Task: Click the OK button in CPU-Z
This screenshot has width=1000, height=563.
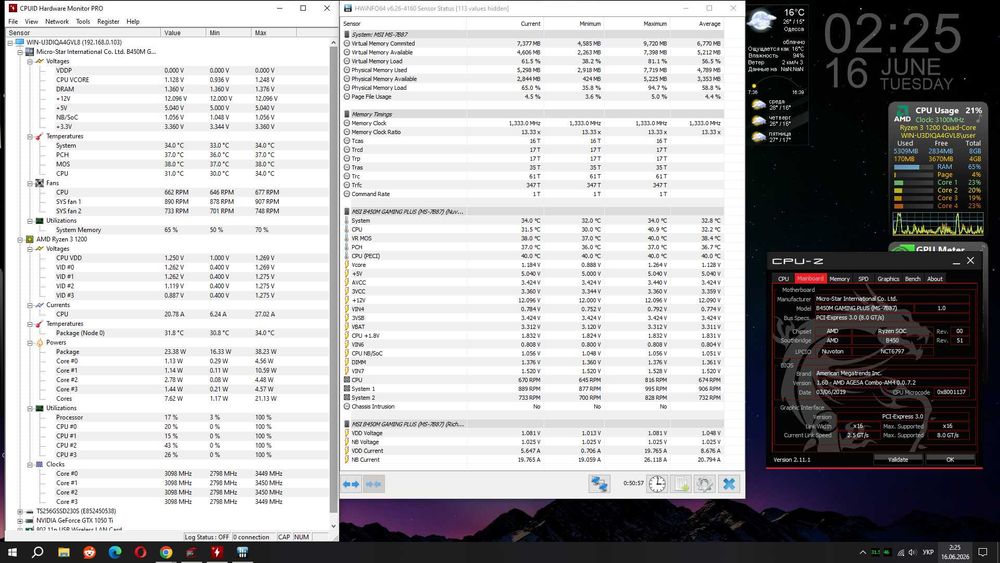Action: 950,459
